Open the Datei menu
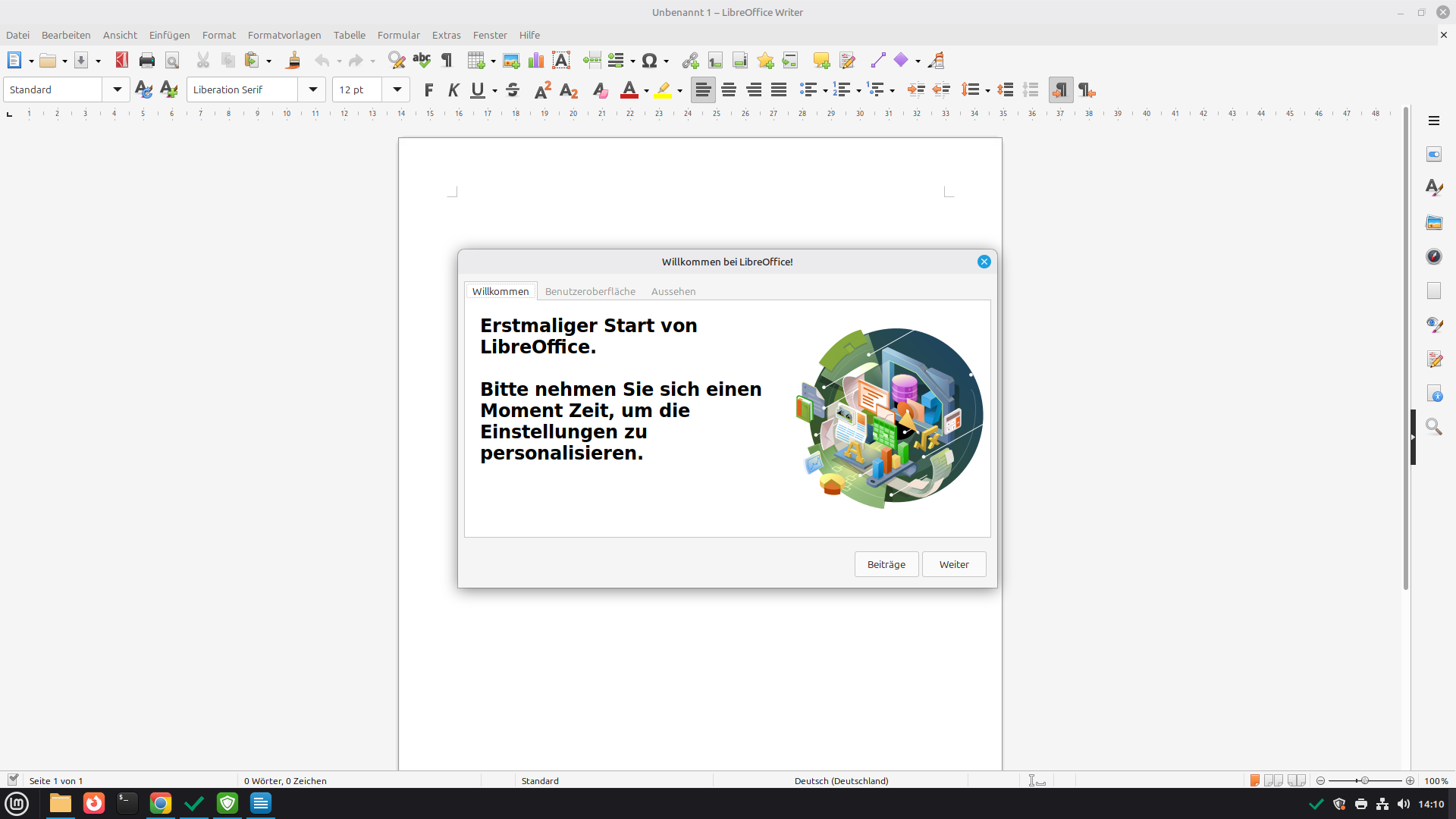1456x819 pixels. tap(17, 35)
